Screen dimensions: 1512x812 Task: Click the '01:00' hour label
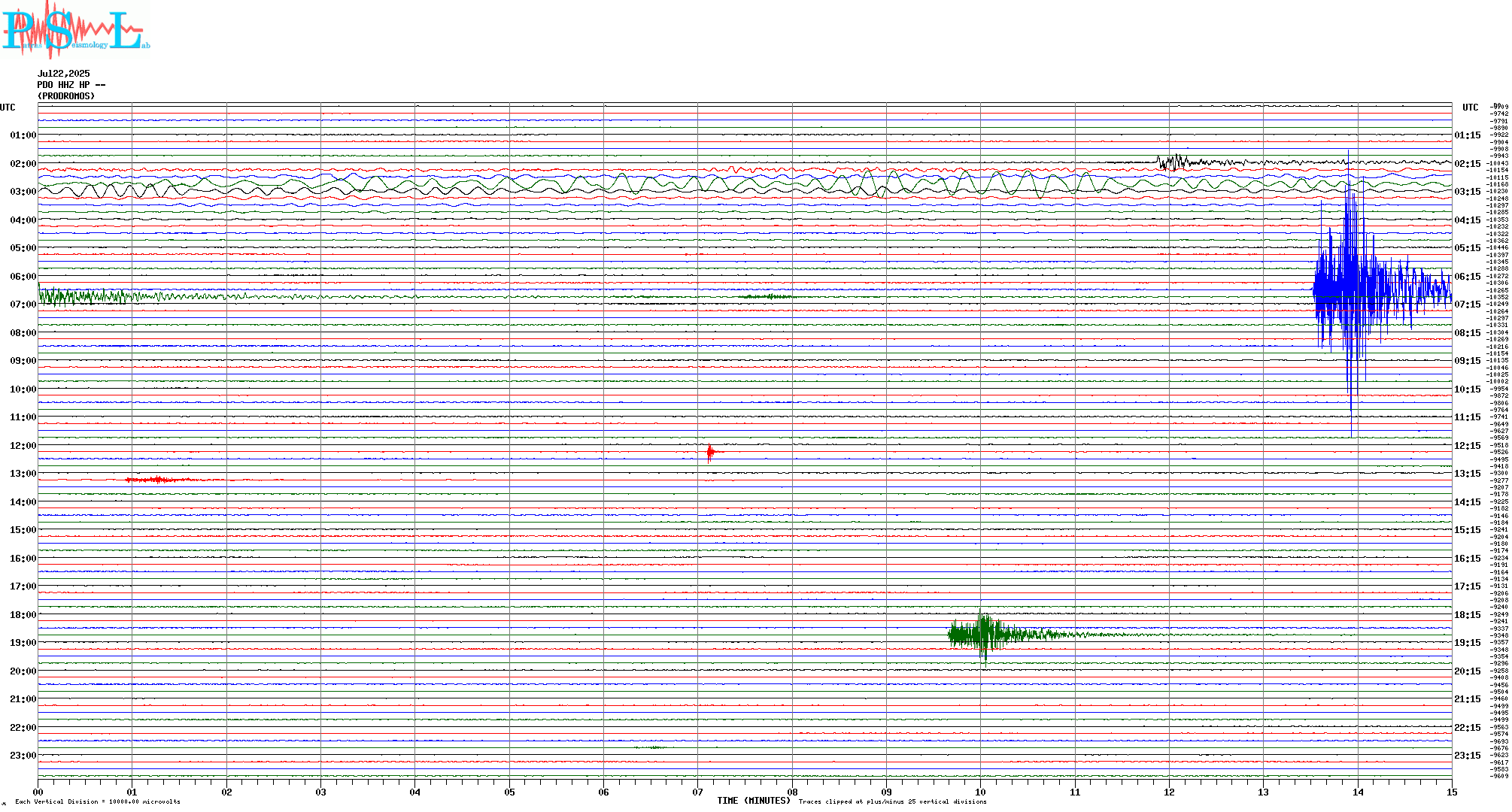[x=23, y=135]
